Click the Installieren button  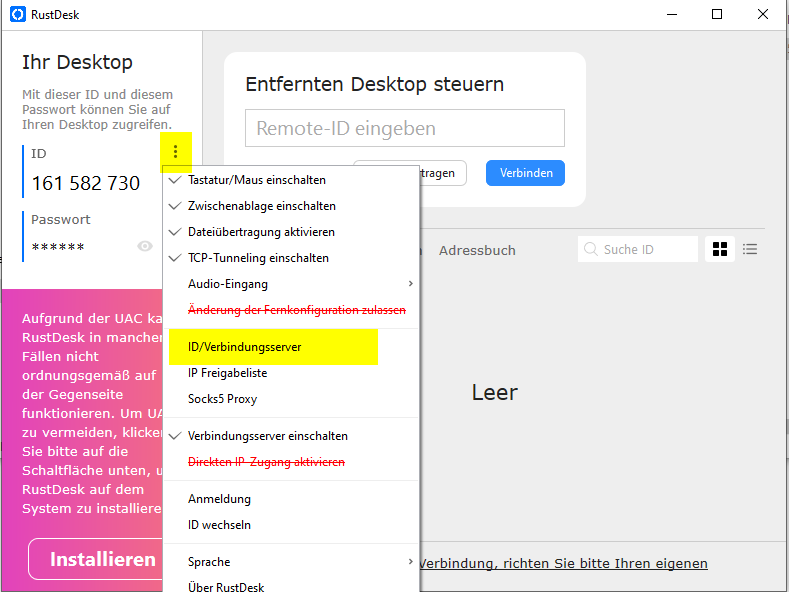point(102,559)
